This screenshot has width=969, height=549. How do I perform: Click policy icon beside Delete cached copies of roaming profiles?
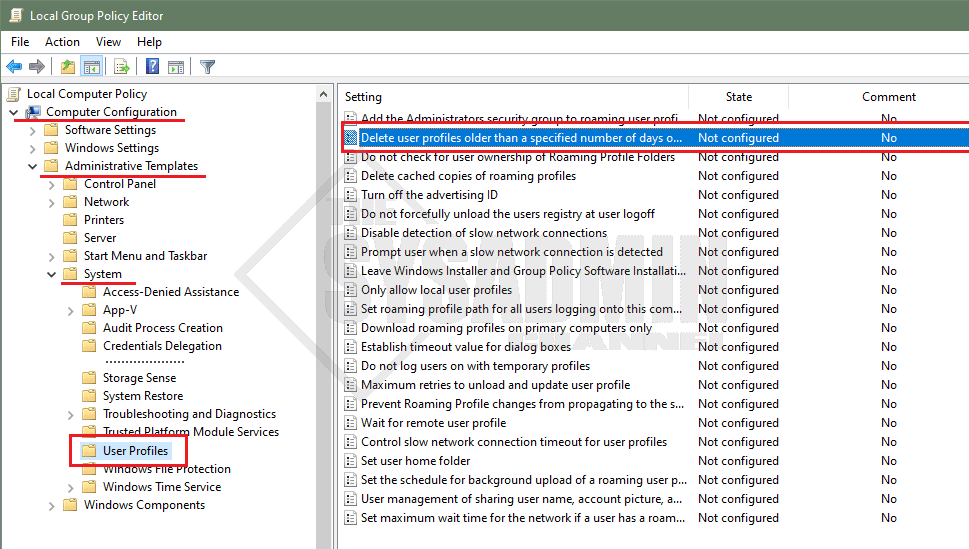pos(350,176)
